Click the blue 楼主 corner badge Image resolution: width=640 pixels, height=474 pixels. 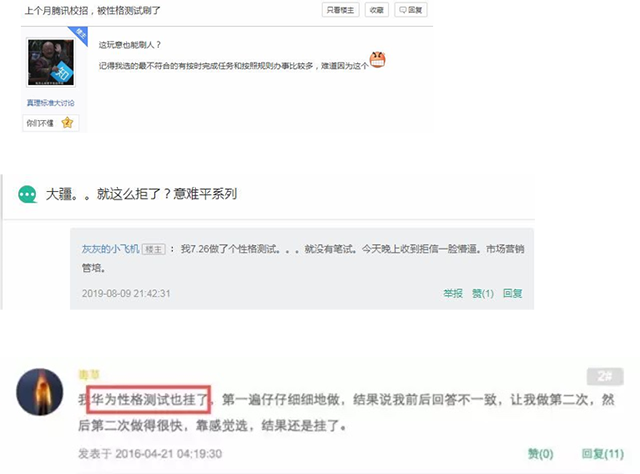tap(80, 34)
